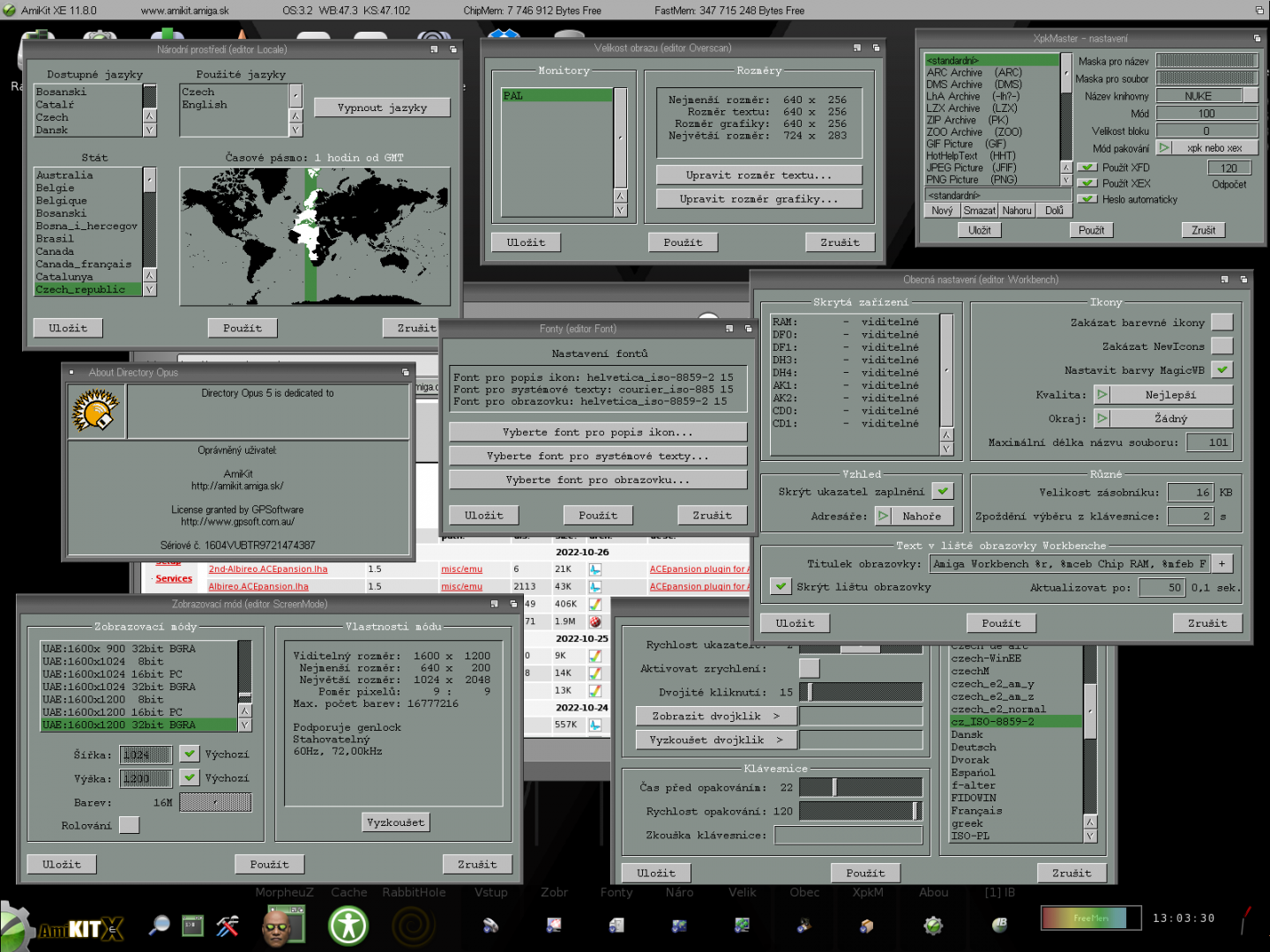Toggle Nastavit barvy MagicWB checkbox

(1221, 370)
